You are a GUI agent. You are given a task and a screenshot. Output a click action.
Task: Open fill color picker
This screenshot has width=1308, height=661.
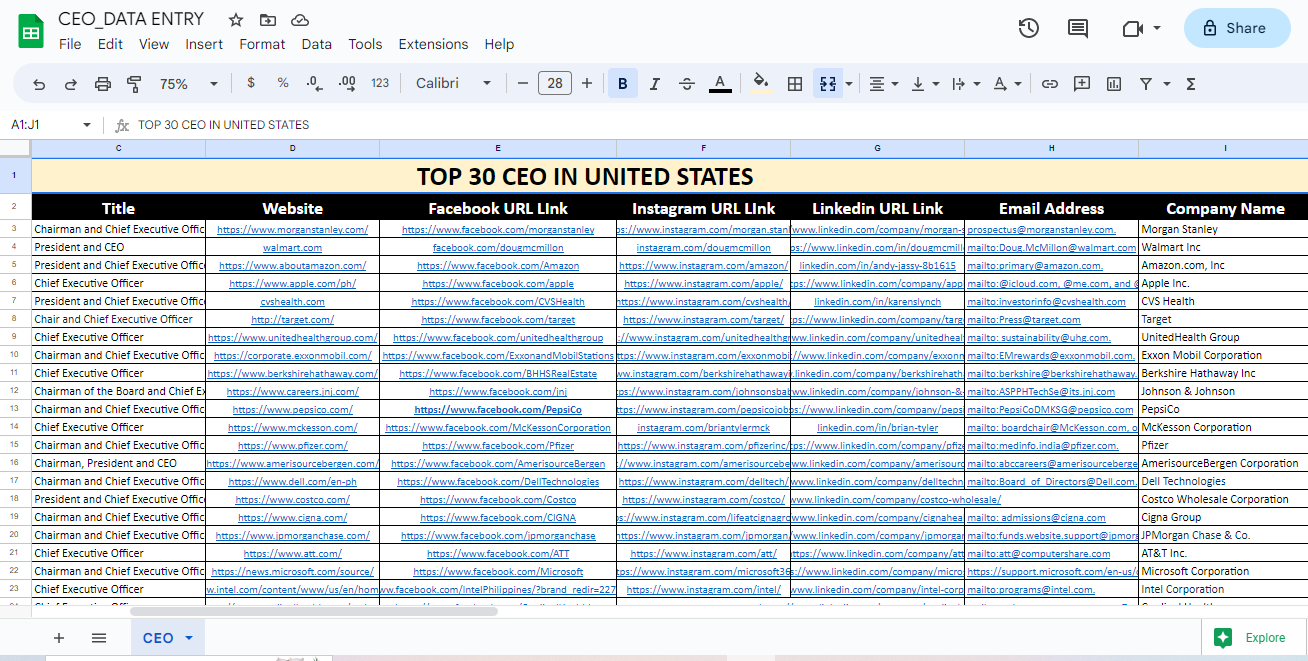point(762,84)
